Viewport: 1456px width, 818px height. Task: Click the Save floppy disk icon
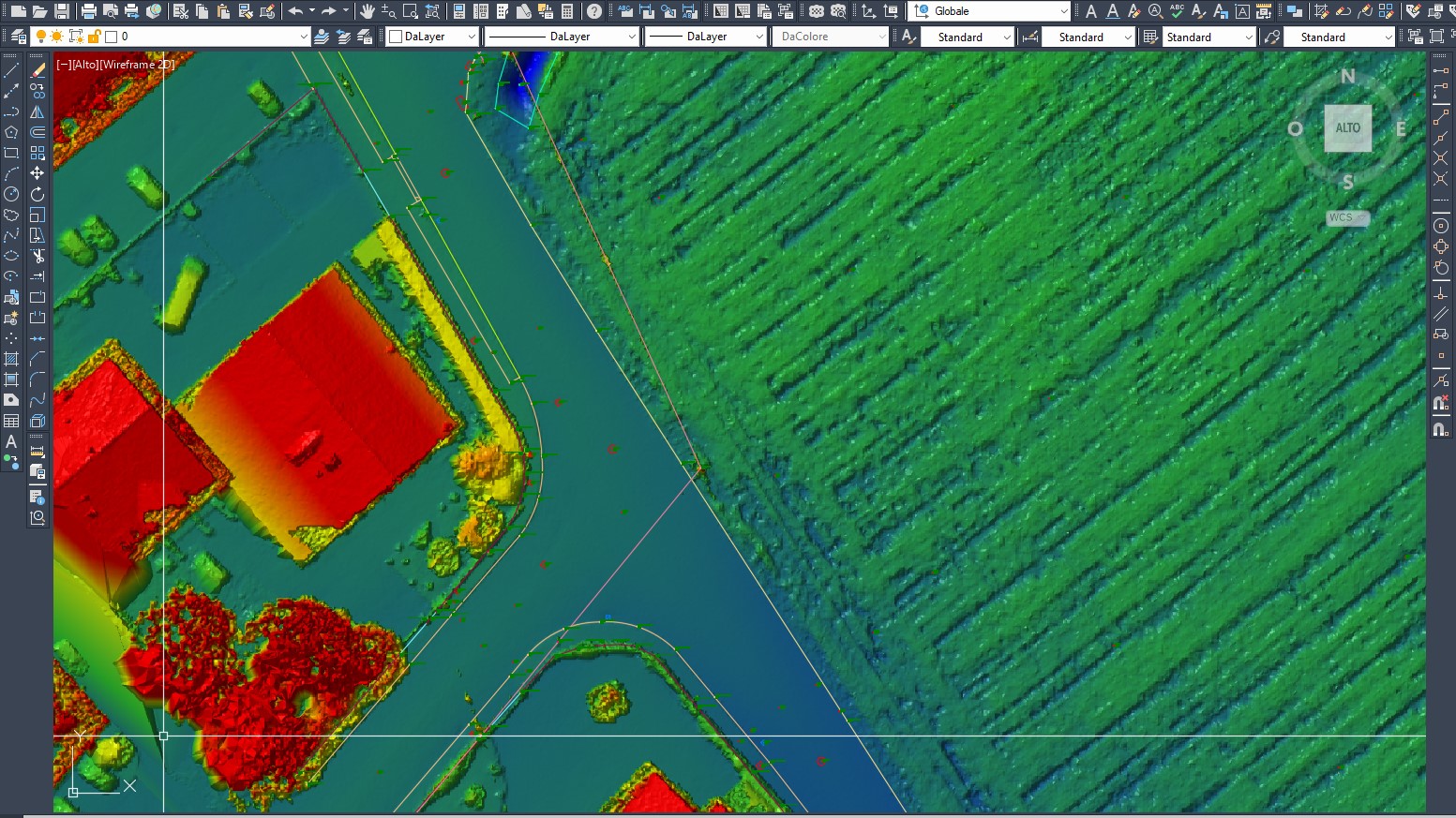click(x=62, y=11)
